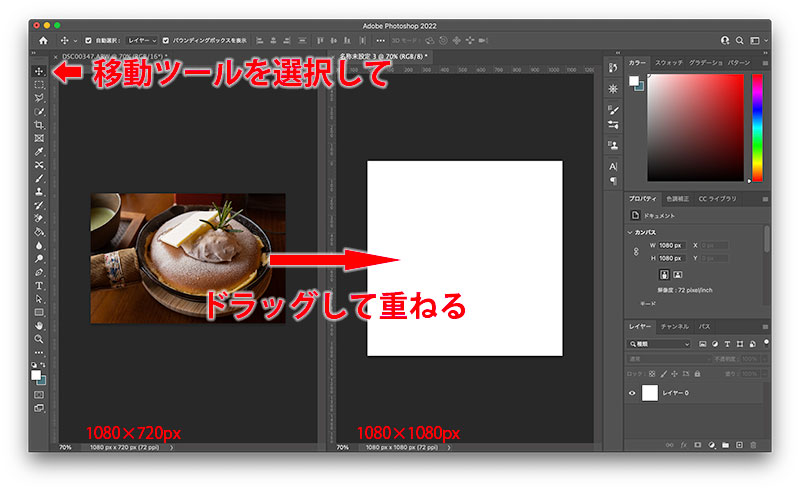Open the Properties panel menu icon
800x490 pixels.
(765, 199)
